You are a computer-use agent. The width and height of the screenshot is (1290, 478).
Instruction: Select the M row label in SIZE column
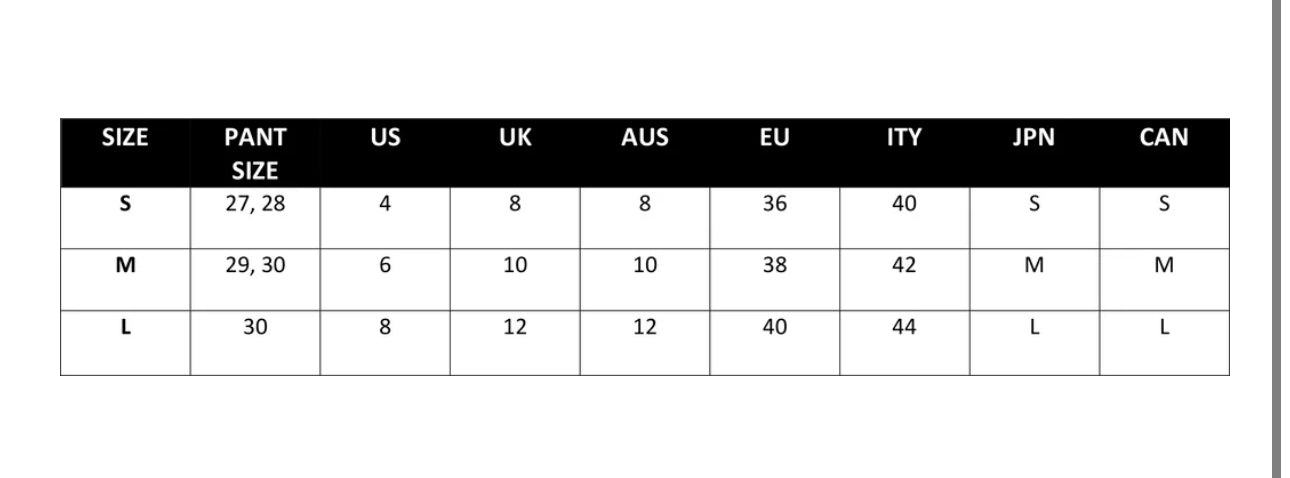[x=125, y=266]
